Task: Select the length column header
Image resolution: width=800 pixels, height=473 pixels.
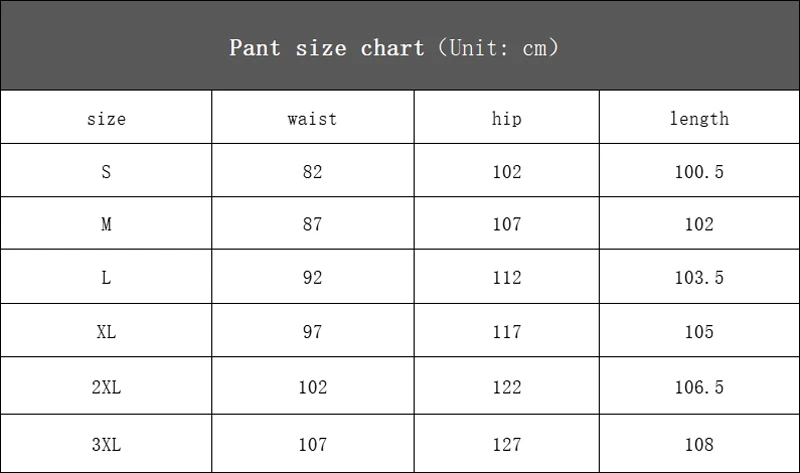Action: point(699,119)
